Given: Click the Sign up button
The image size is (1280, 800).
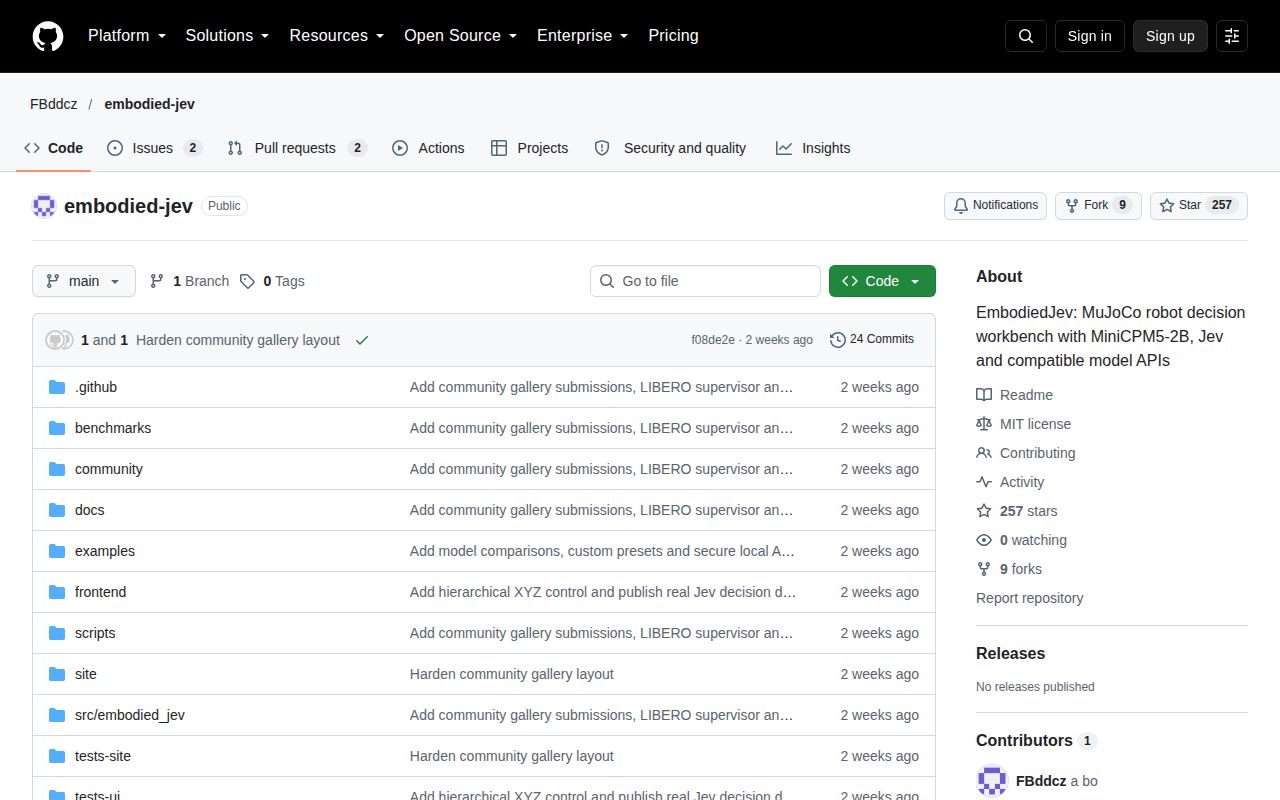Looking at the screenshot, I should coord(1170,36).
